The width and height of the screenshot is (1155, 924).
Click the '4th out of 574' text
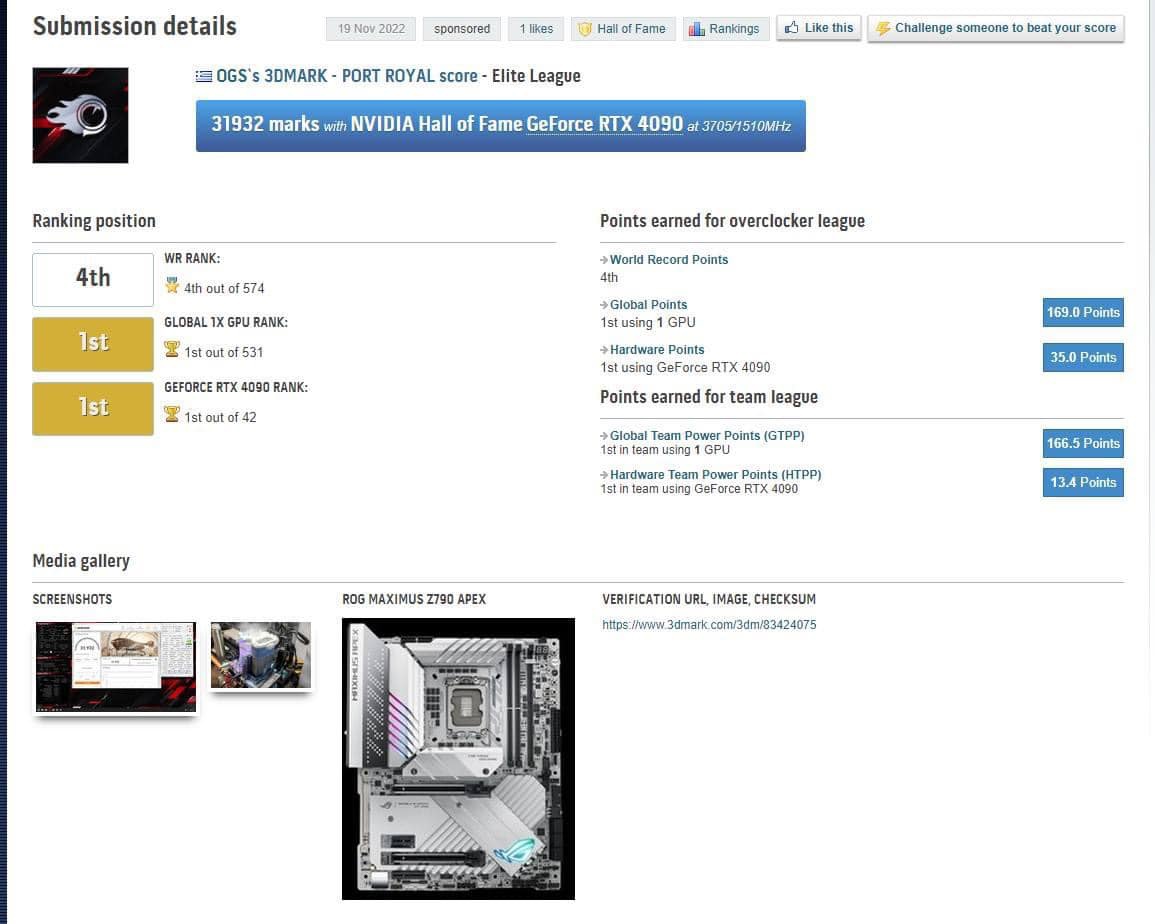pyautogui.click(x=224, y=288)
